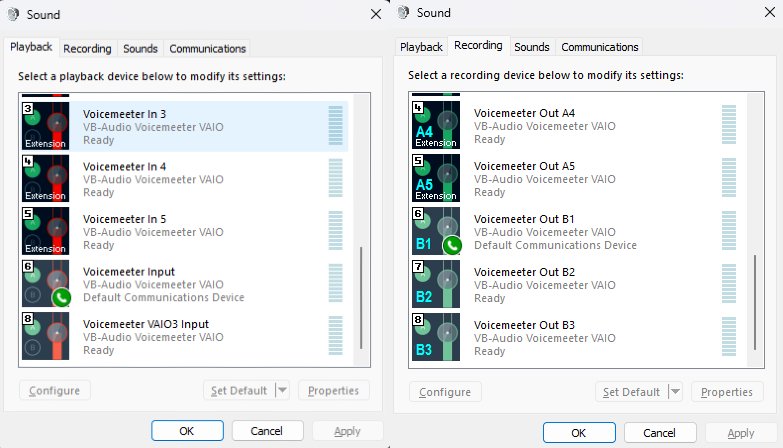This screenshot has height=448, width=783.
Task: Click level meter for Voicemeeter In 3
Action: click(x=336, y=126)
